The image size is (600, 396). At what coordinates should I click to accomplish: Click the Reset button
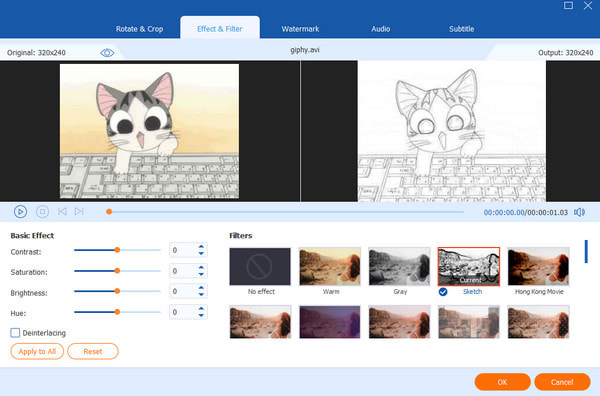pyautogui.click(x=93, y=351)
